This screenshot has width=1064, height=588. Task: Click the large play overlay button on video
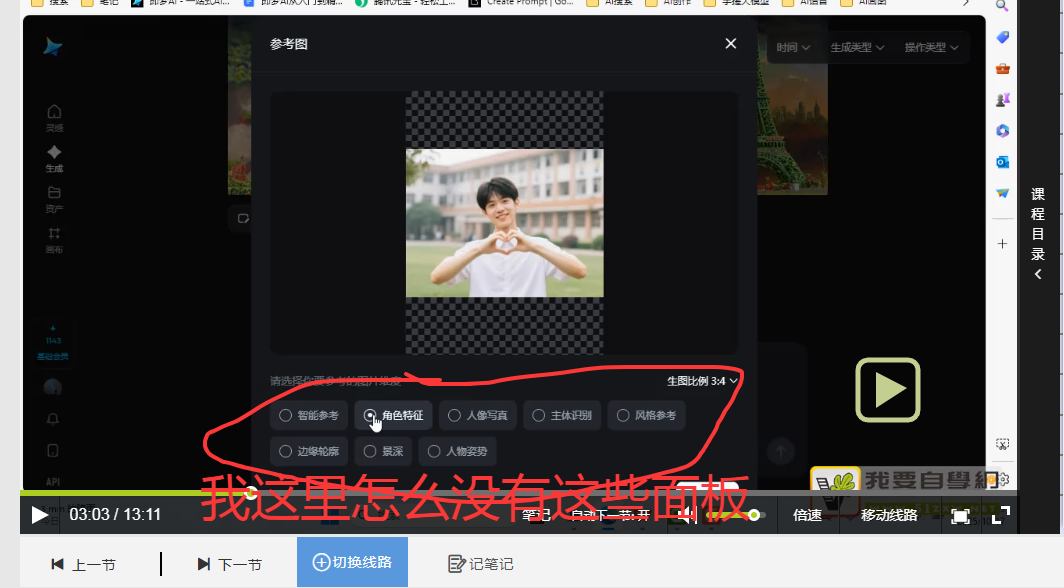(x=886, y=389)
